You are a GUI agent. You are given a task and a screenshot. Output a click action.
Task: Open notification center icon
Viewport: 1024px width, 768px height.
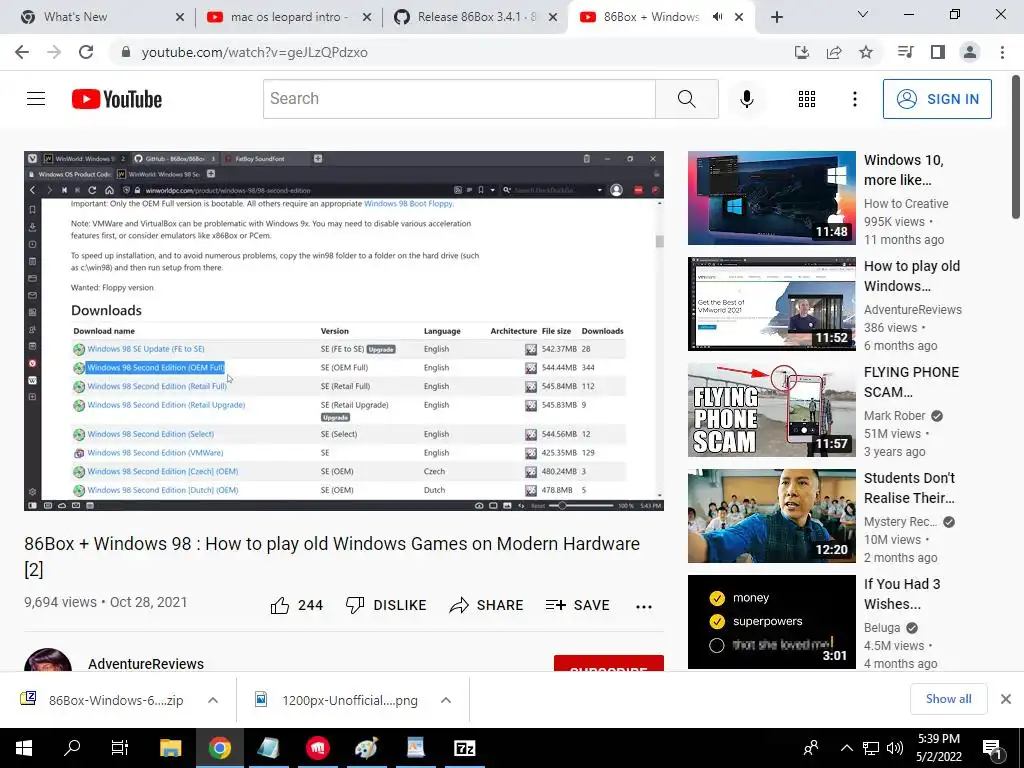[993, 749]
